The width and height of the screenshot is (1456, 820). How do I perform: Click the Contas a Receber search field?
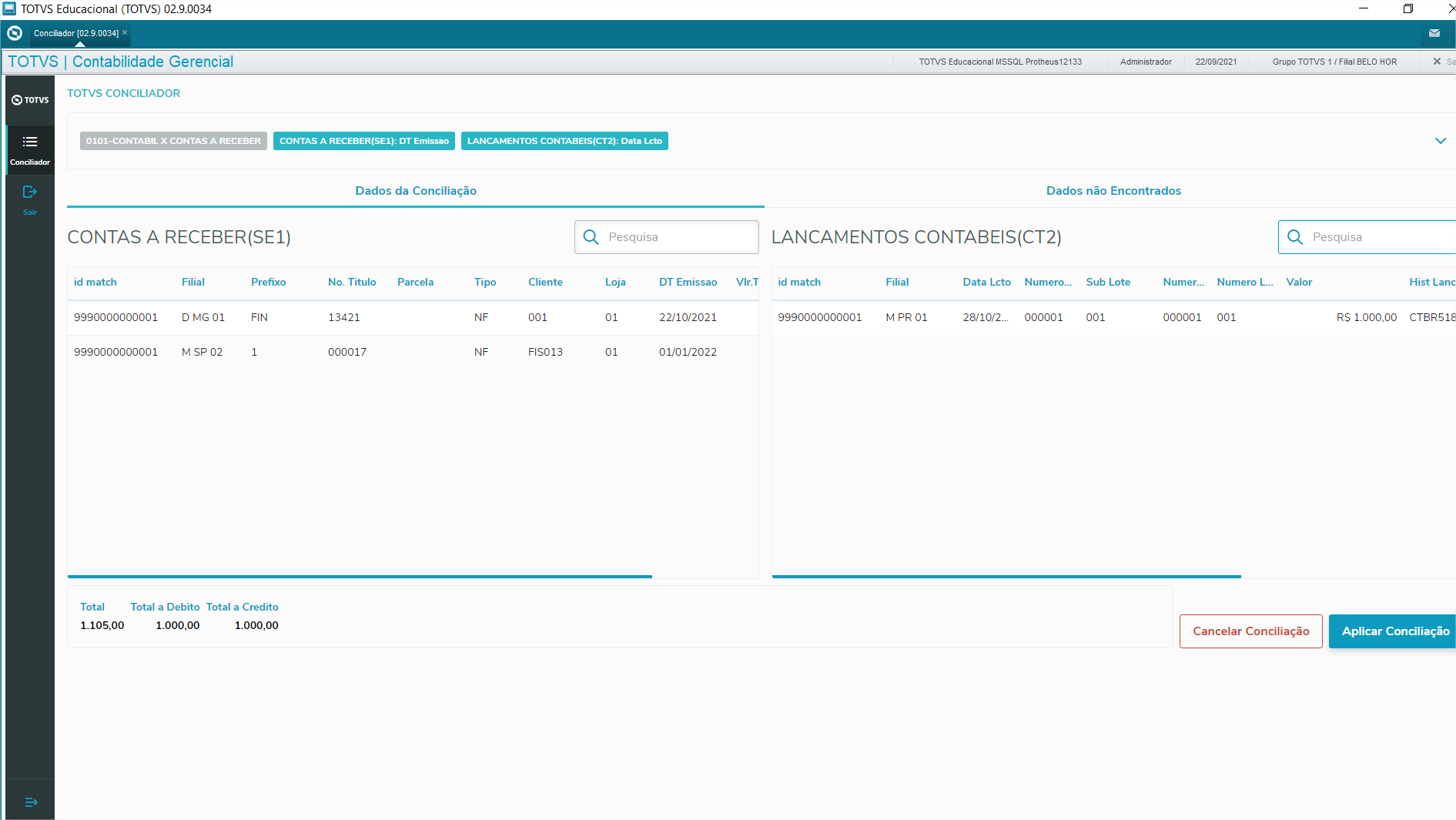tap(667, 237)
